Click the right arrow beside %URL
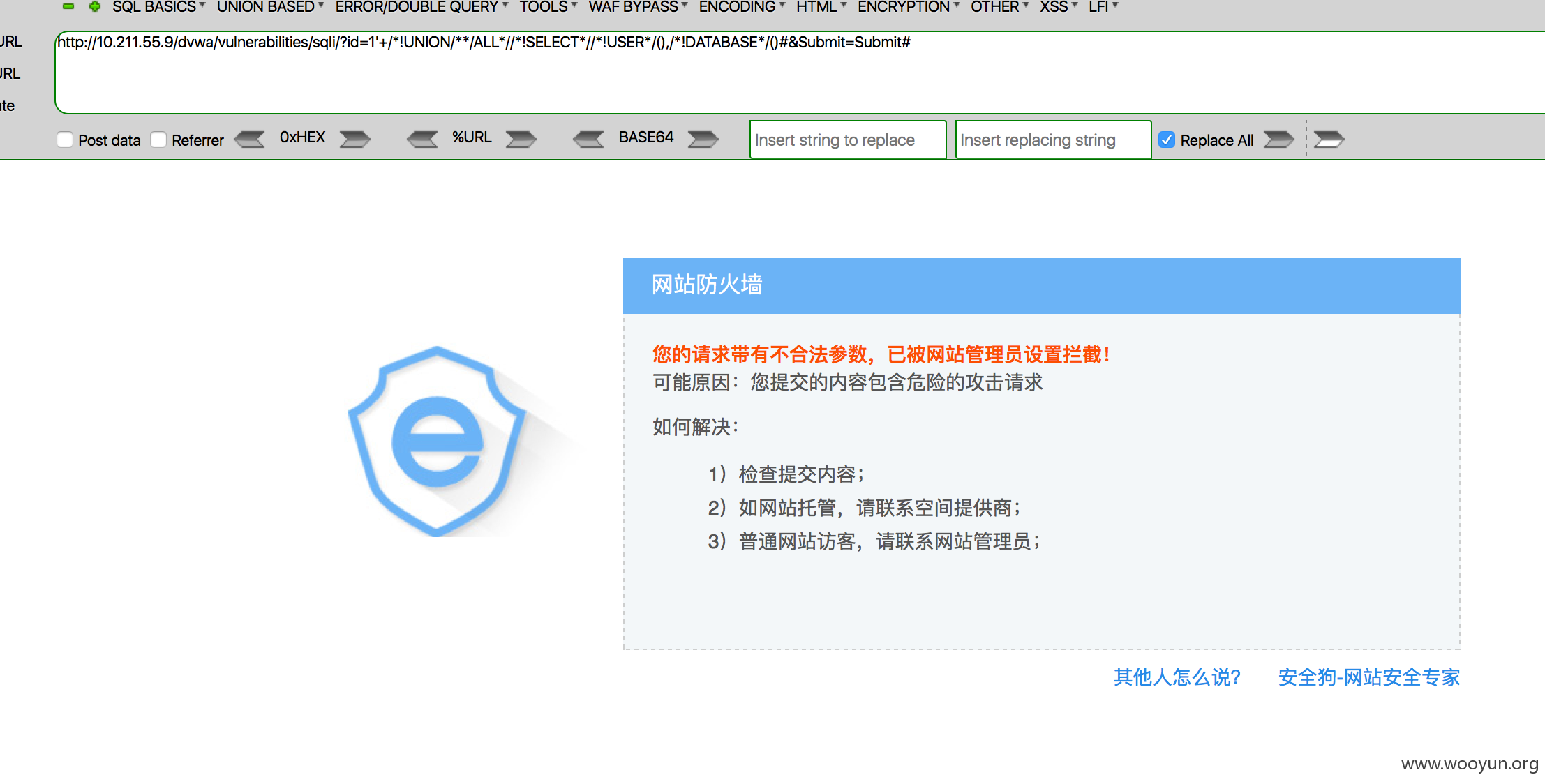Screen dimensions: 1545x784 click(521, 139)
